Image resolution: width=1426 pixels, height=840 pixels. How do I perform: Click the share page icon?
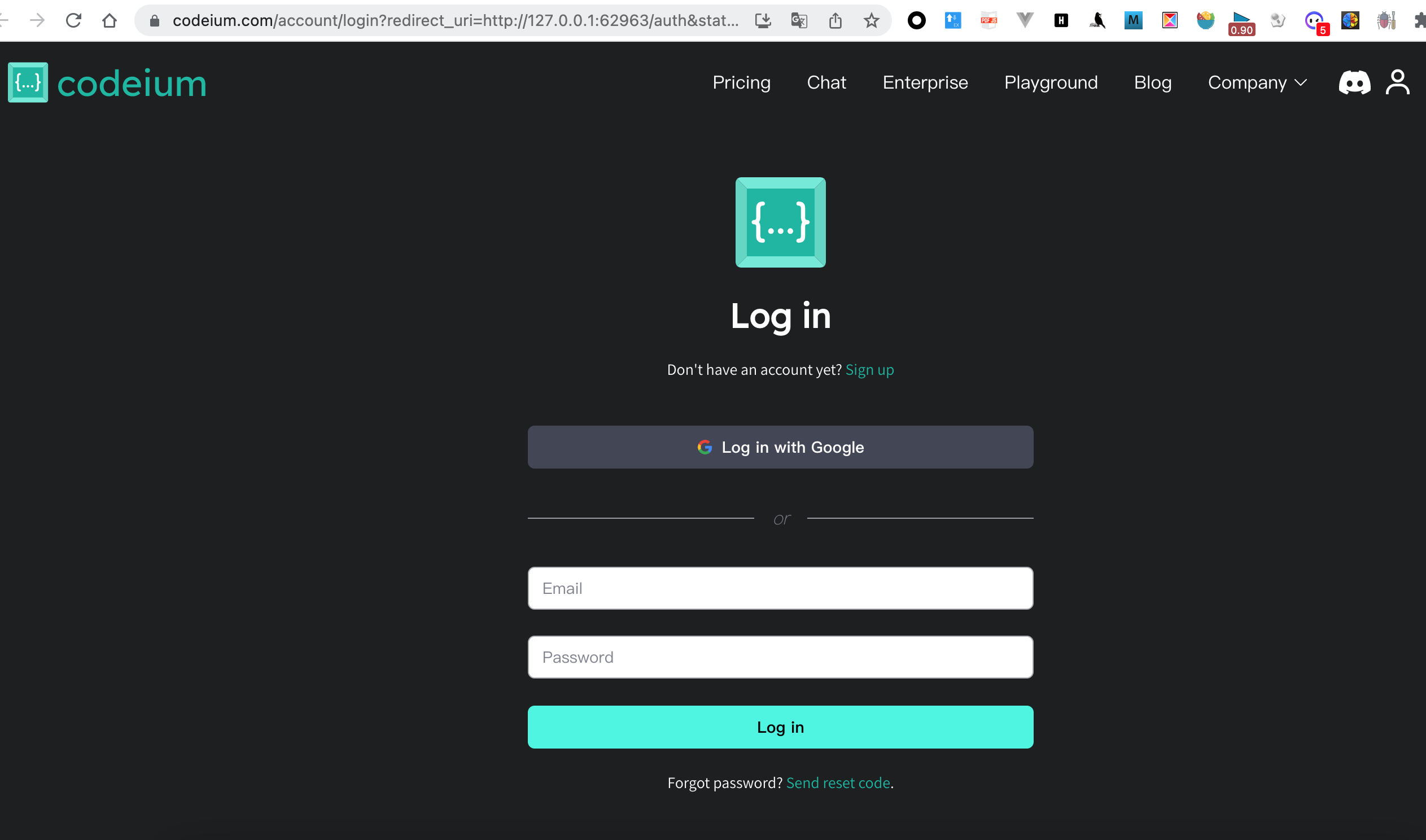[836, 21]
